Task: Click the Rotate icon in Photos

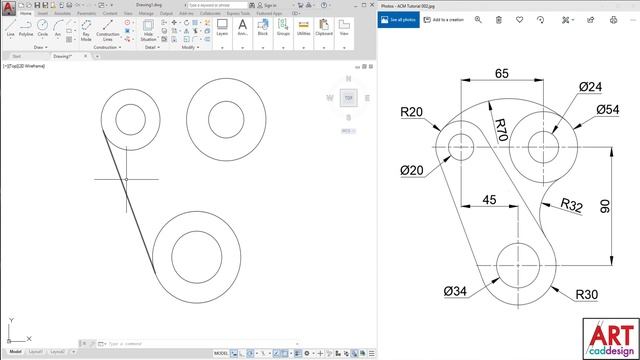Action: pos(540,20)
